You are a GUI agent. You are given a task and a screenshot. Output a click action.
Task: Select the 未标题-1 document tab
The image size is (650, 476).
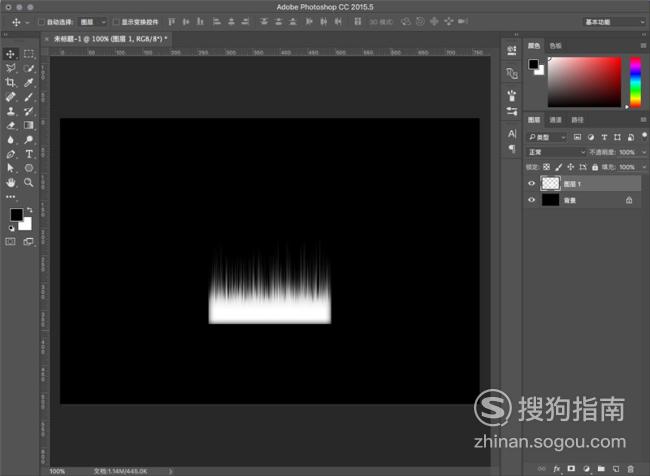(x=110, y=39)
